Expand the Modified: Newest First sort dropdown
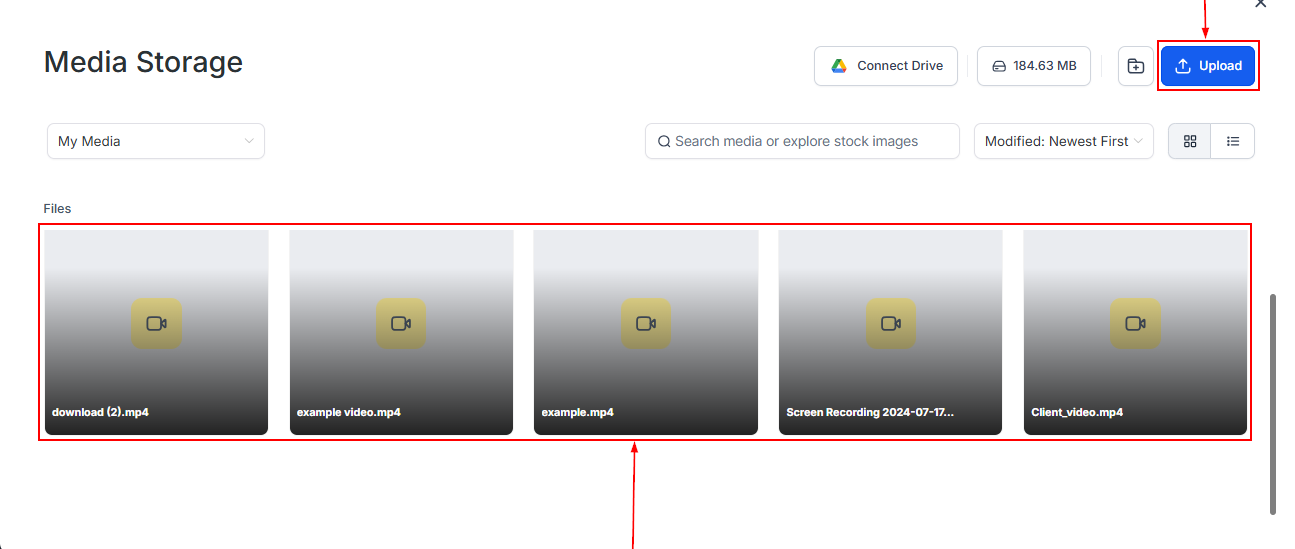 [x=1063, y=141]
